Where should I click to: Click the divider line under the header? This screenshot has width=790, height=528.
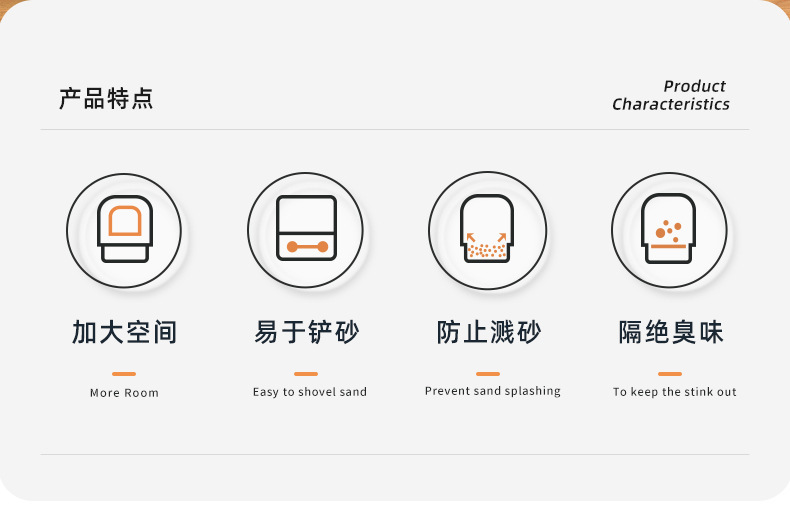395,129
